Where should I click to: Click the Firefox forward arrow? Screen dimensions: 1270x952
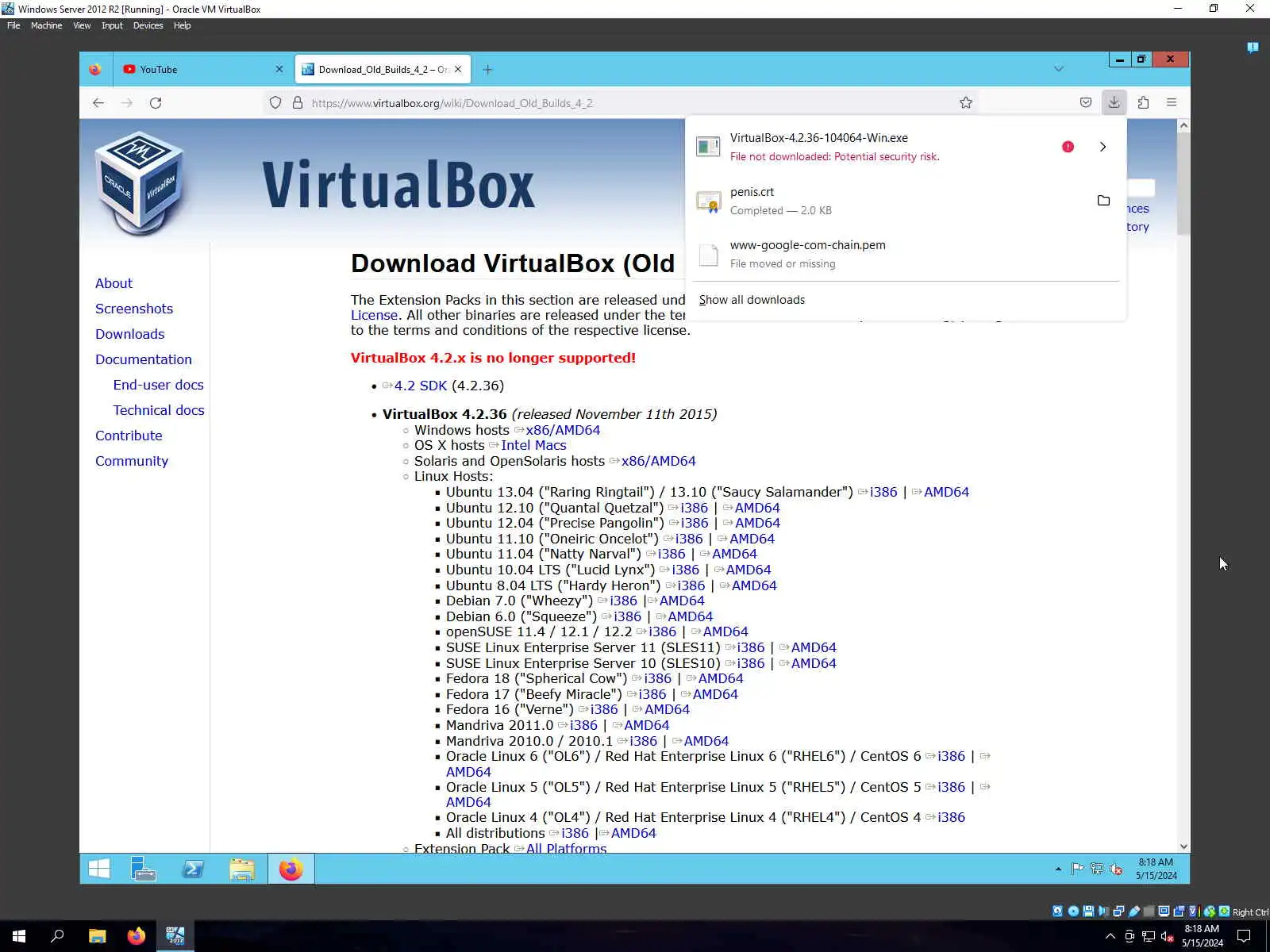coord(127,103)
